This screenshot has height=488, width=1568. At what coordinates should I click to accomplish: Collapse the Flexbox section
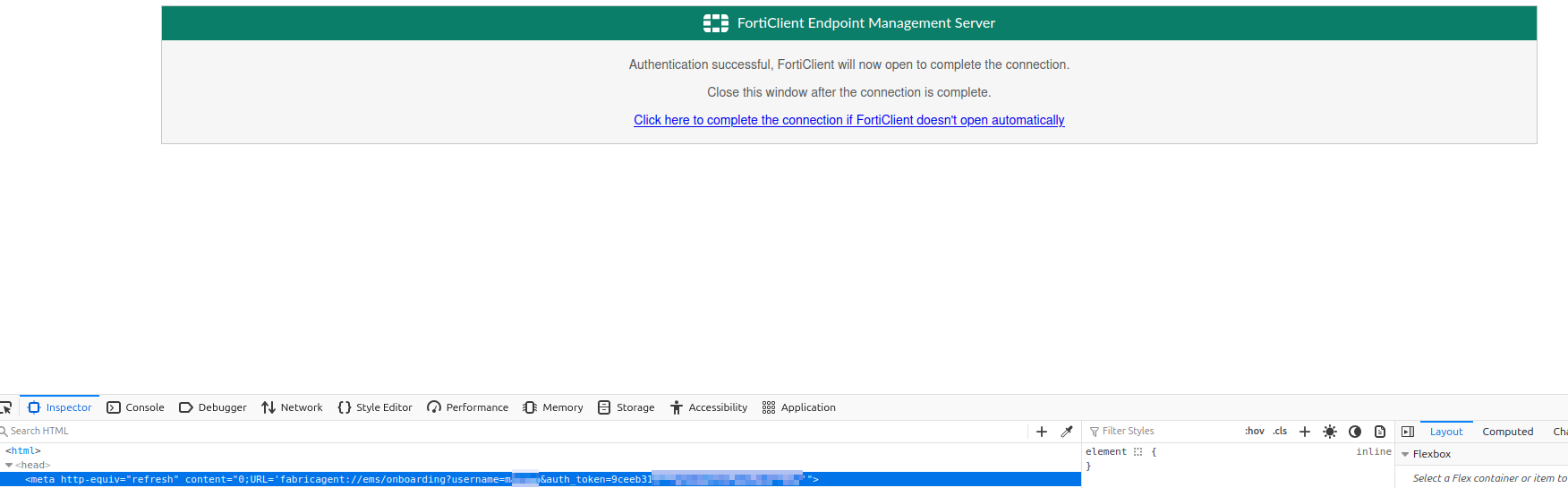click(x=1405, y=455)
